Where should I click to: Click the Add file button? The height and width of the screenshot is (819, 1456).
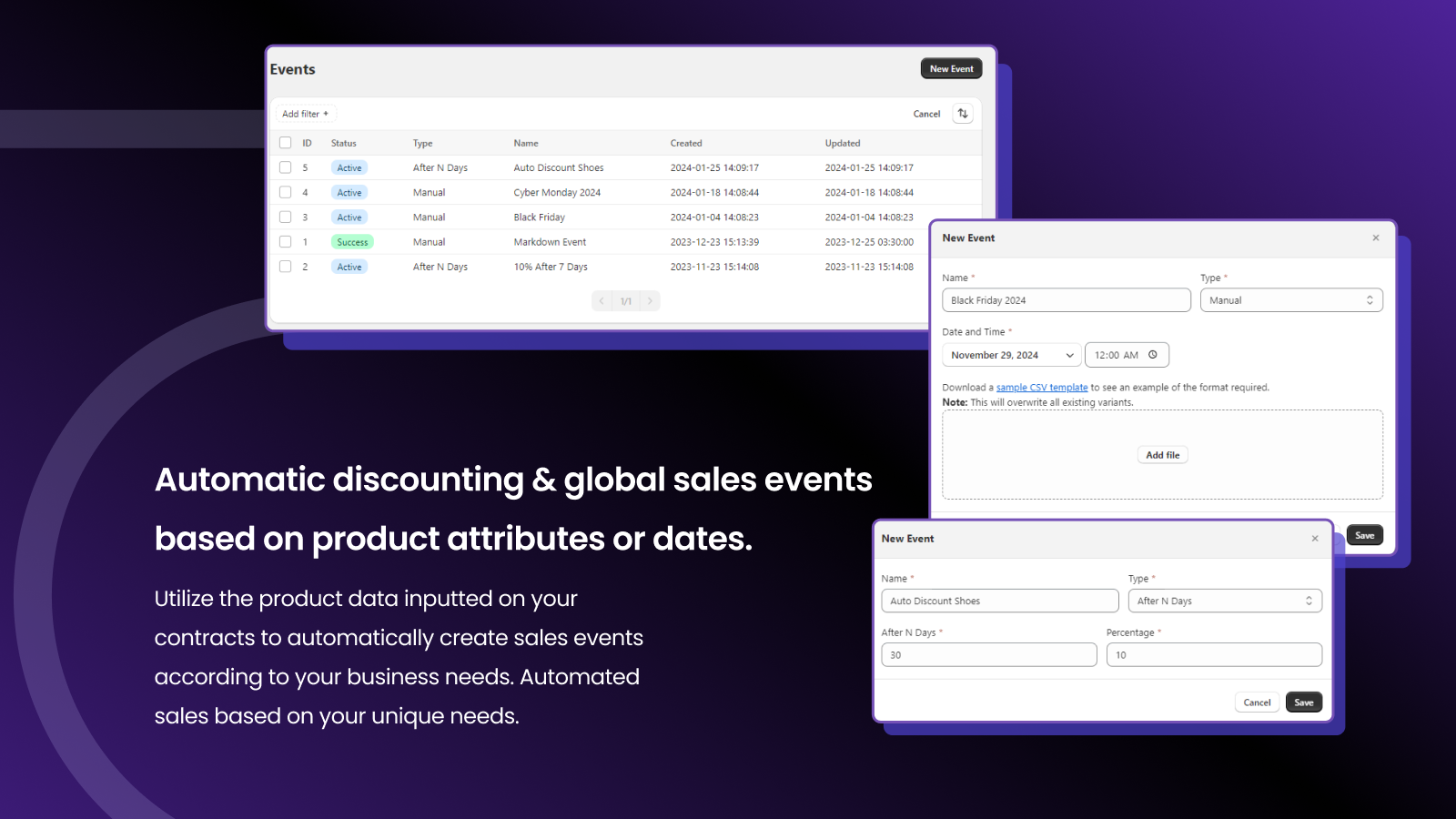coord(1162,454)
